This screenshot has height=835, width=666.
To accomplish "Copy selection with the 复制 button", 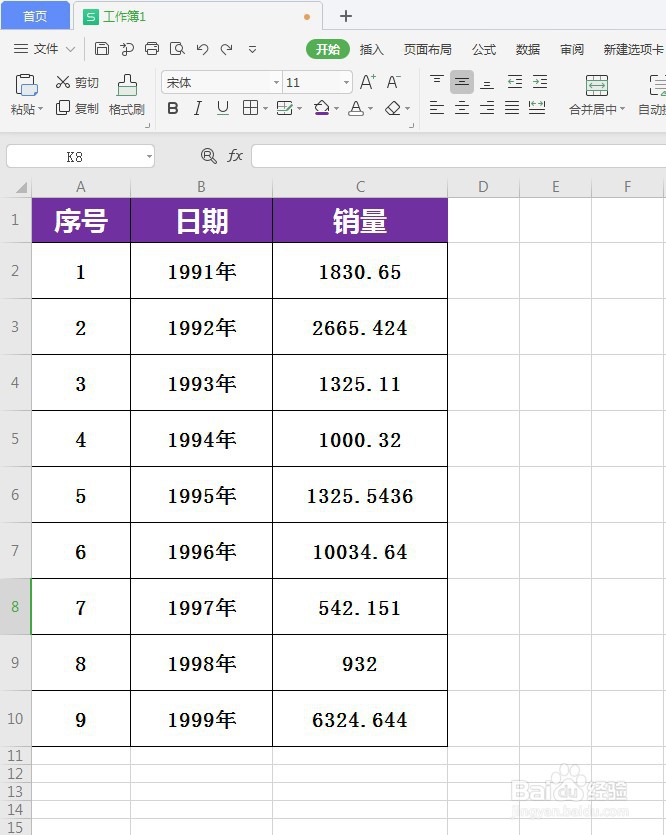I will pos(77,108).
